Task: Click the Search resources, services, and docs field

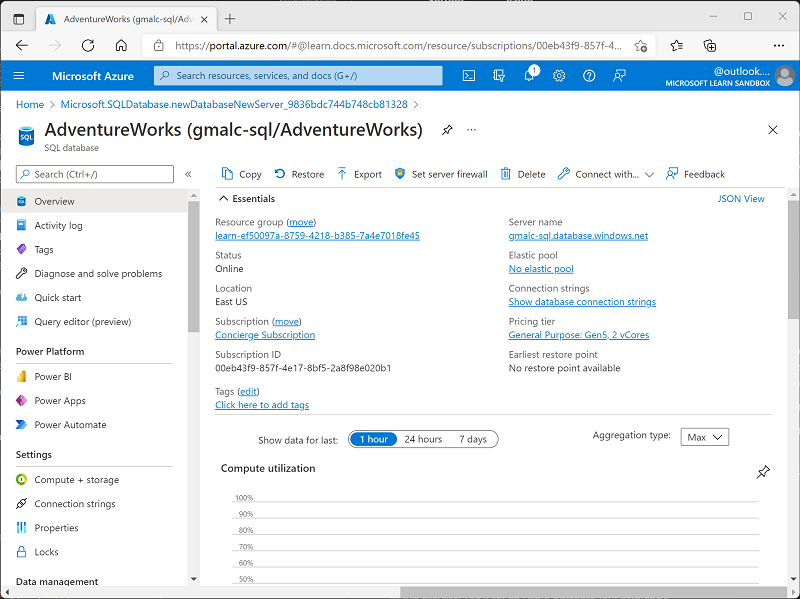Action: pos(298,76)
